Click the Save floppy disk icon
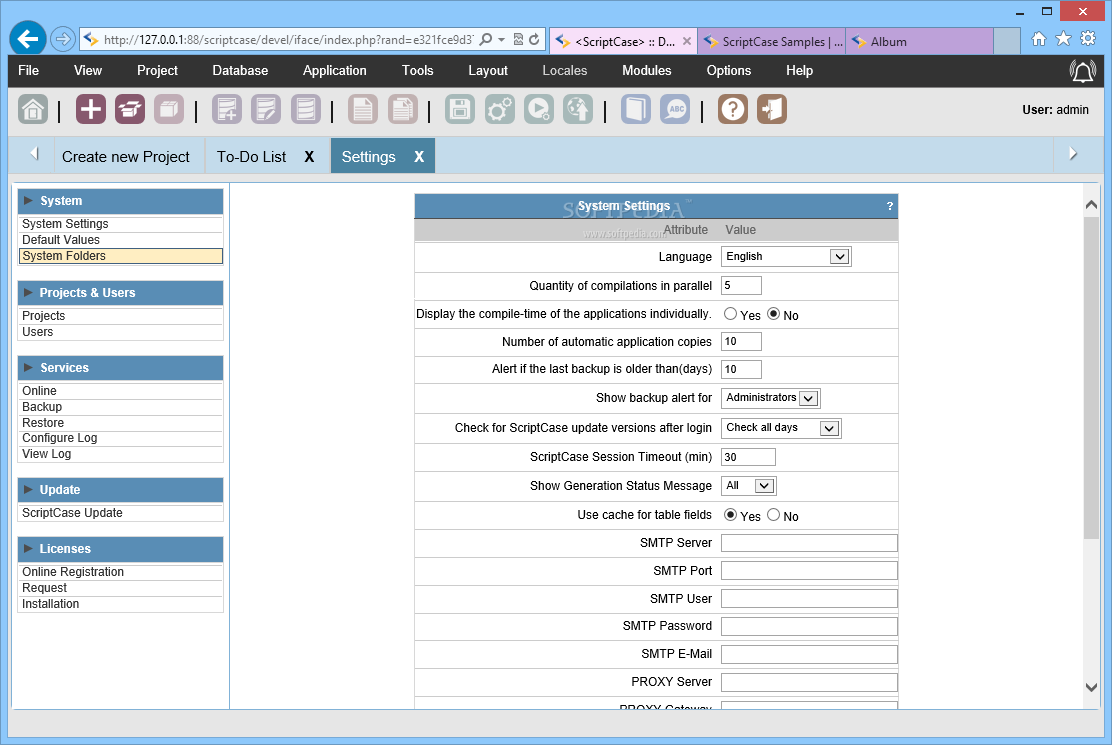The height and width of the screenshot is (745, 1112). [x=460, y=110]
